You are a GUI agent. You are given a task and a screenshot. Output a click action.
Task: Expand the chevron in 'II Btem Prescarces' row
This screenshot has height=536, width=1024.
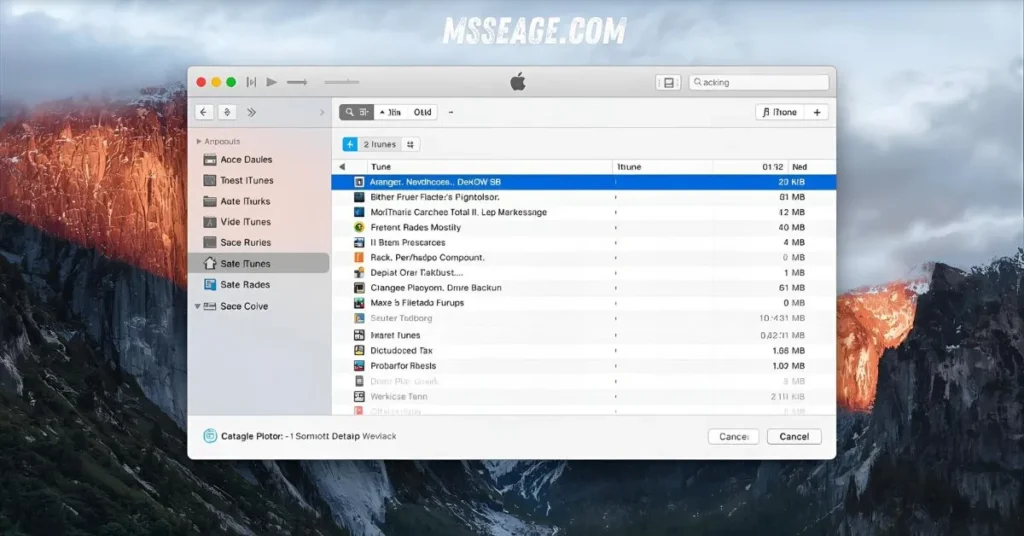(616, 242)
